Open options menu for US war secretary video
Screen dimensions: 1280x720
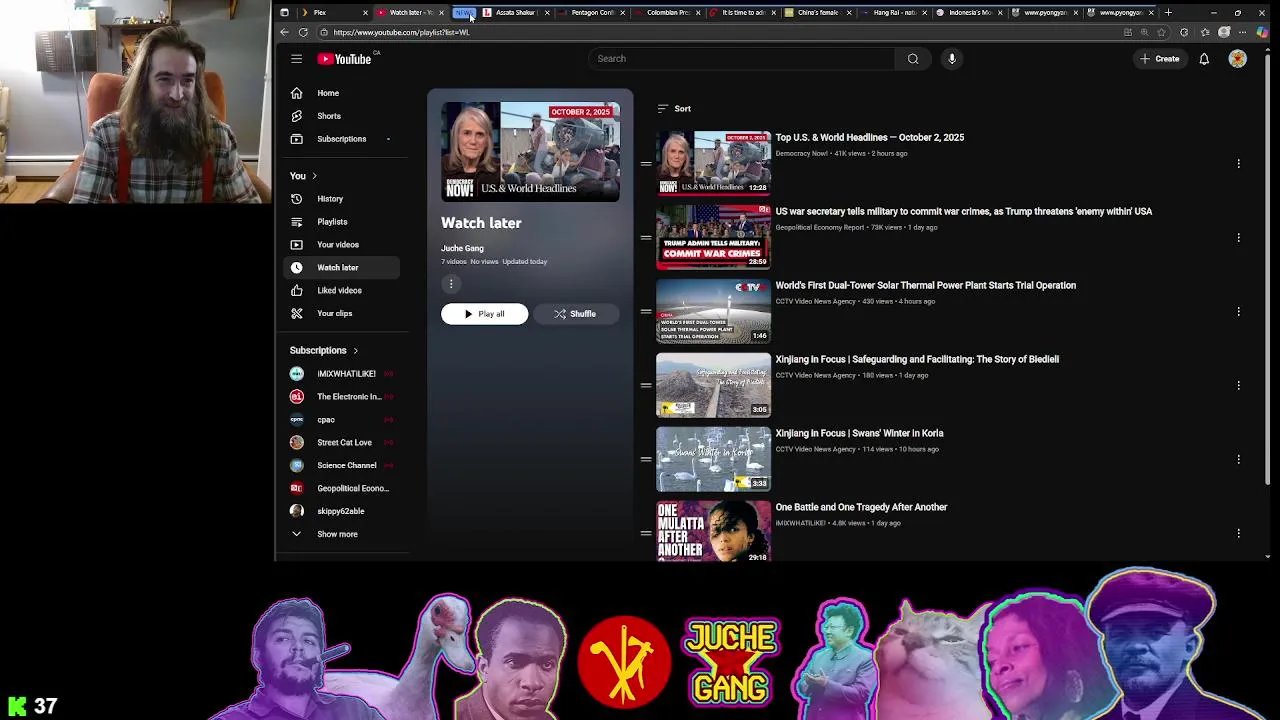tap(1238, 237)
